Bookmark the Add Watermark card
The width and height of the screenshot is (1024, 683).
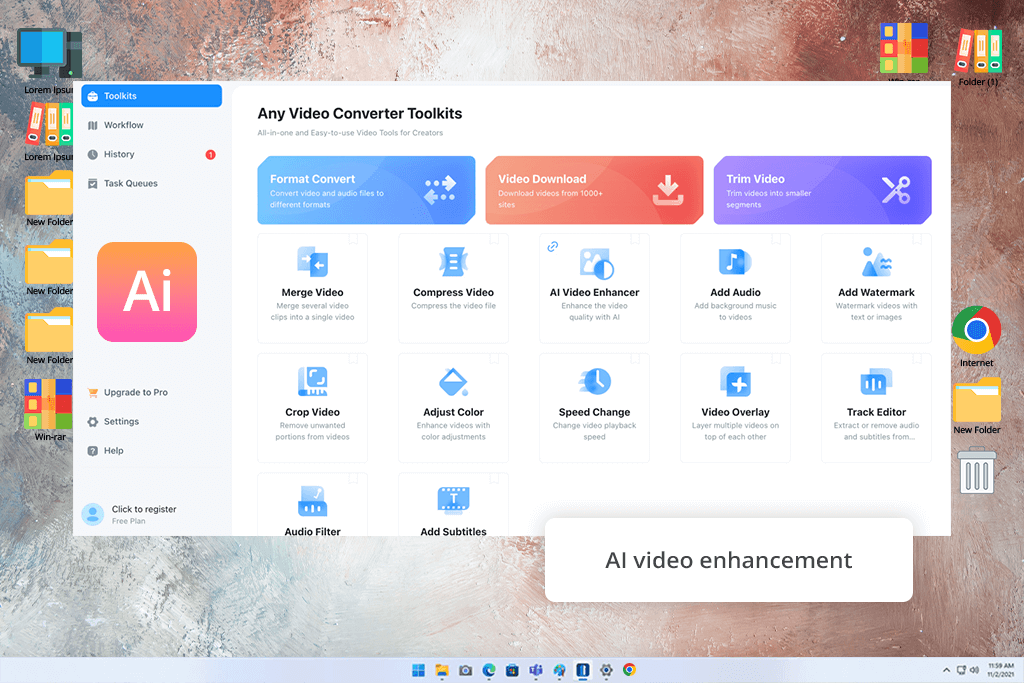[918, 240]
